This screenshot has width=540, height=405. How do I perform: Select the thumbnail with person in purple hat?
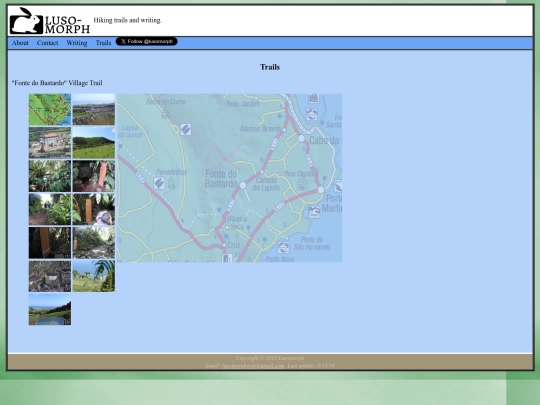(x=94, y=209)
